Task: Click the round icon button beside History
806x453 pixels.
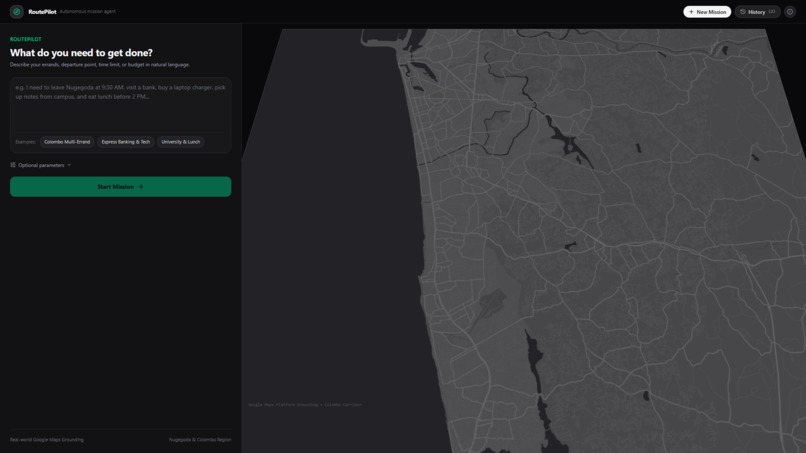Action: (x=790, y=12)
